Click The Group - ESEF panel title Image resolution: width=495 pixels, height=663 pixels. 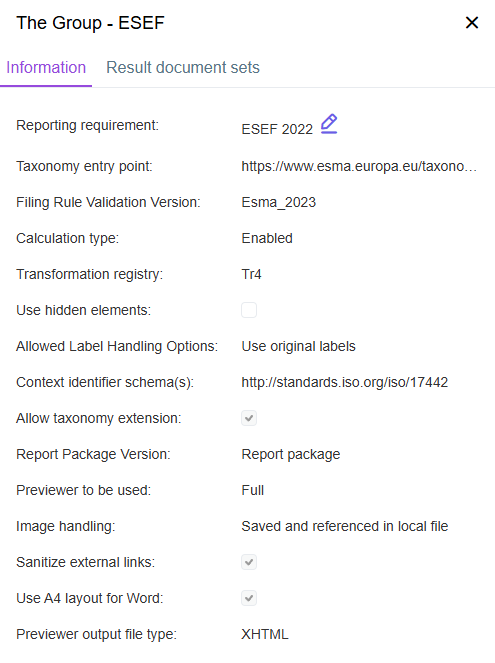[90, 23]
